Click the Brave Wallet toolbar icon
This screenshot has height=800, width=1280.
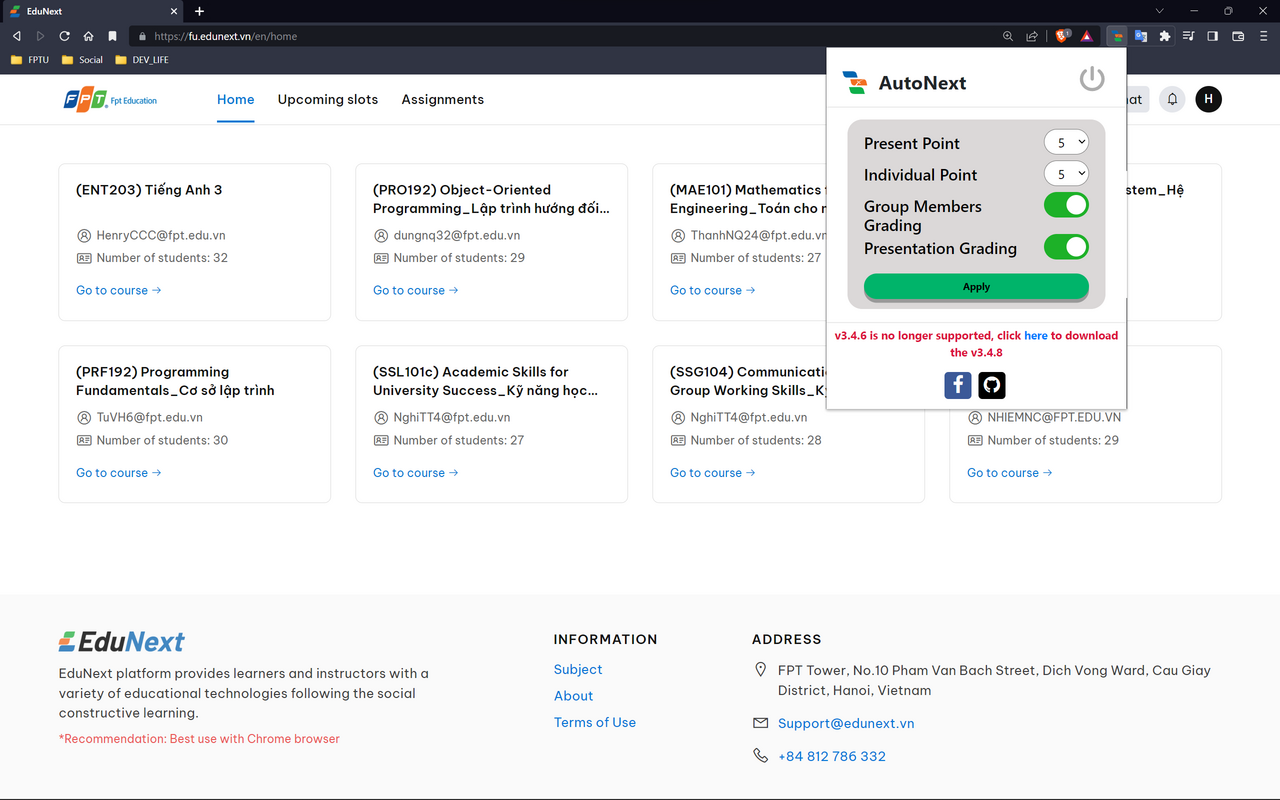[x=1238, y=36]
